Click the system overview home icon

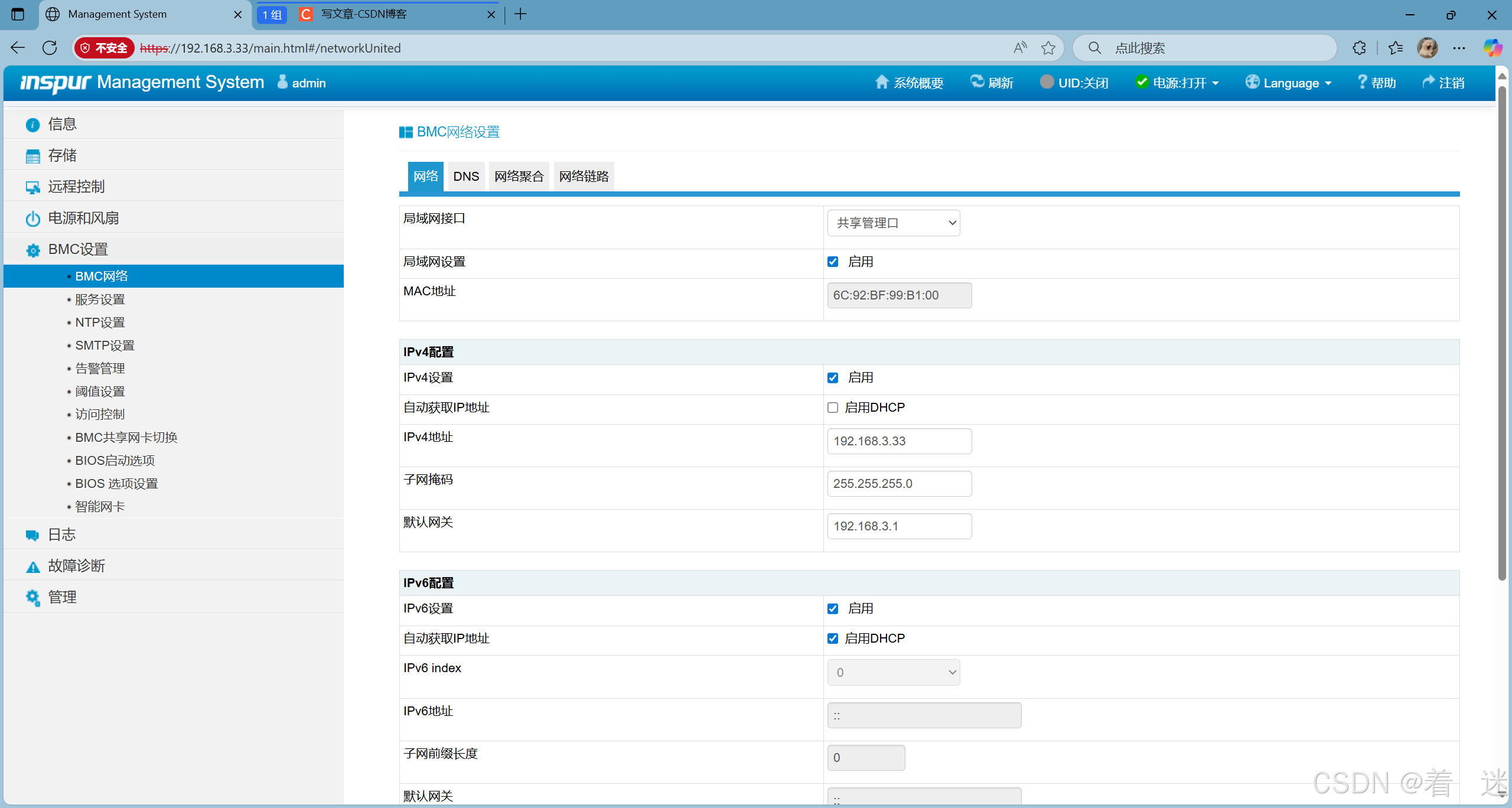click(x=881, y=82)
